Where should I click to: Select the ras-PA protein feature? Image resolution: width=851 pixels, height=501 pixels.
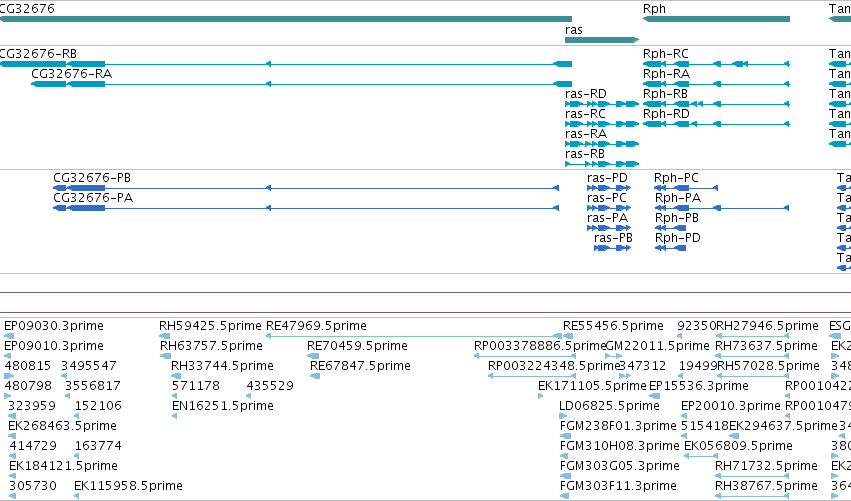point(609,228)
